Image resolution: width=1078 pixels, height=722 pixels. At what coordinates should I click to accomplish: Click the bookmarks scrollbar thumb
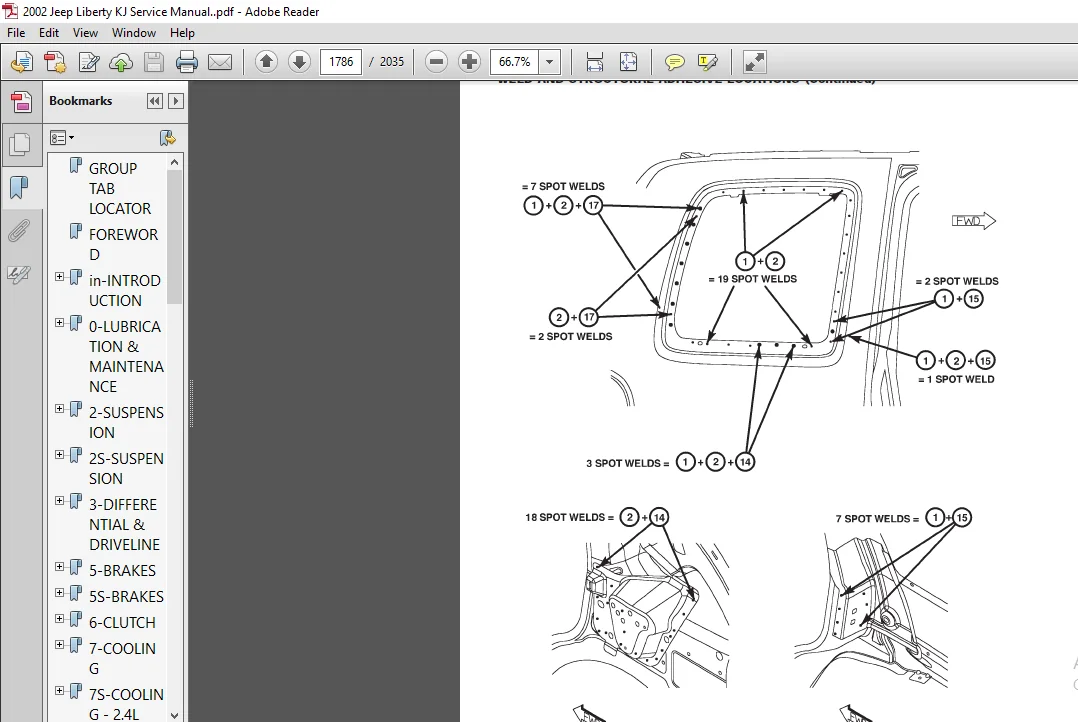pyautogui.click(x=175, y=237)
